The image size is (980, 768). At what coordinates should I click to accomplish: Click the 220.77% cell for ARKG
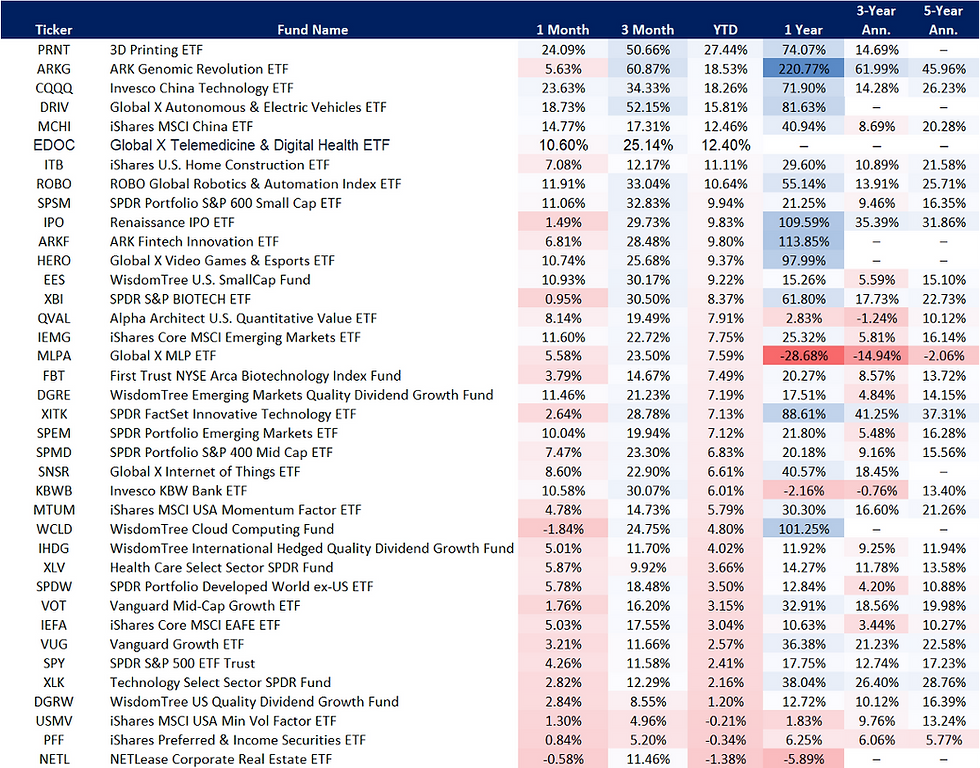tap(803, 69)
